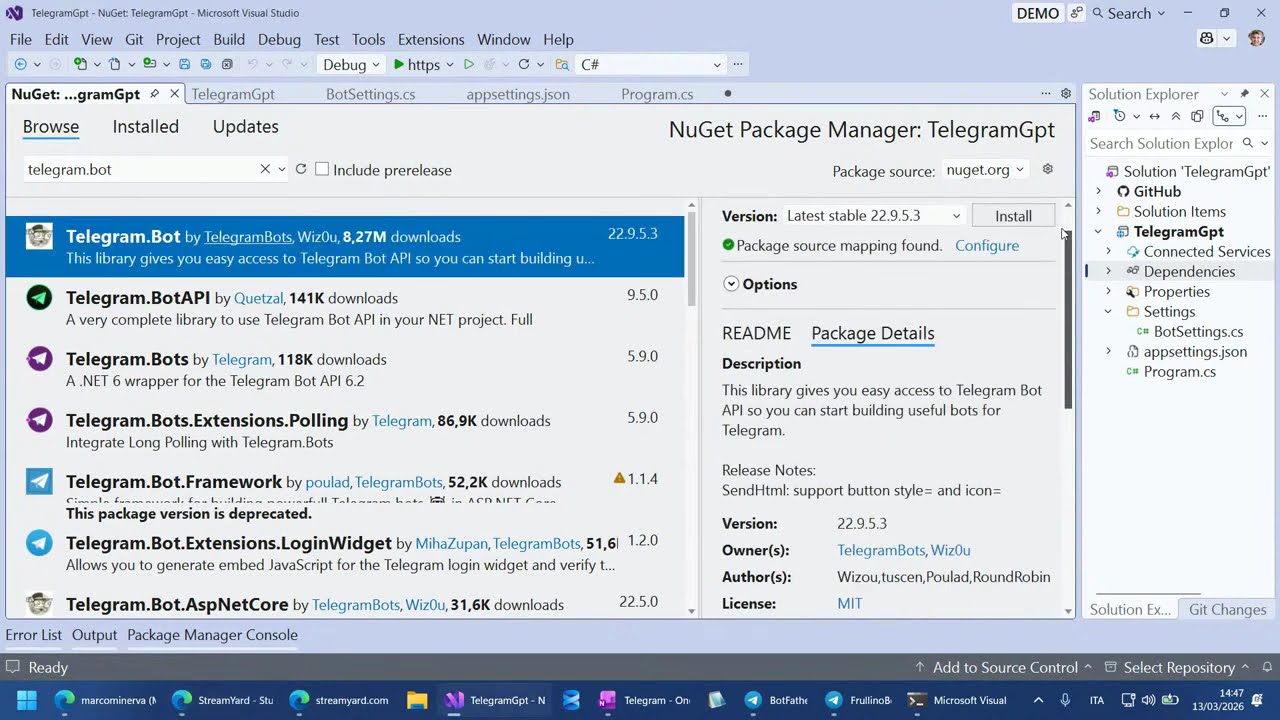Open the StreamYard Edge taskbar window
The image size is (1280, 720).
(x=223, y=700)
